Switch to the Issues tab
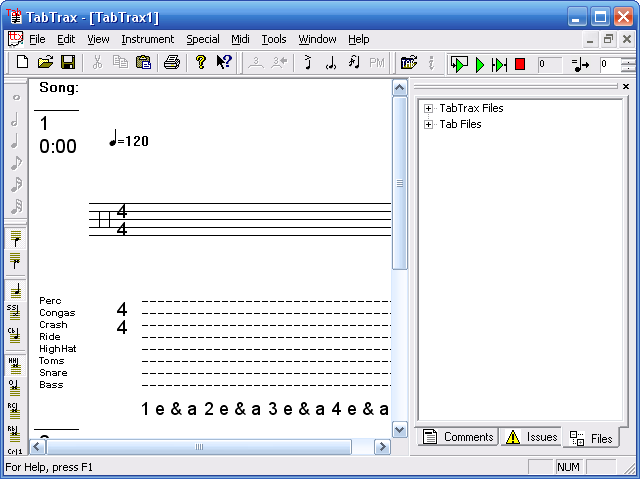Image resolution: width=640 pixels, height=479 pixels. 531,437
